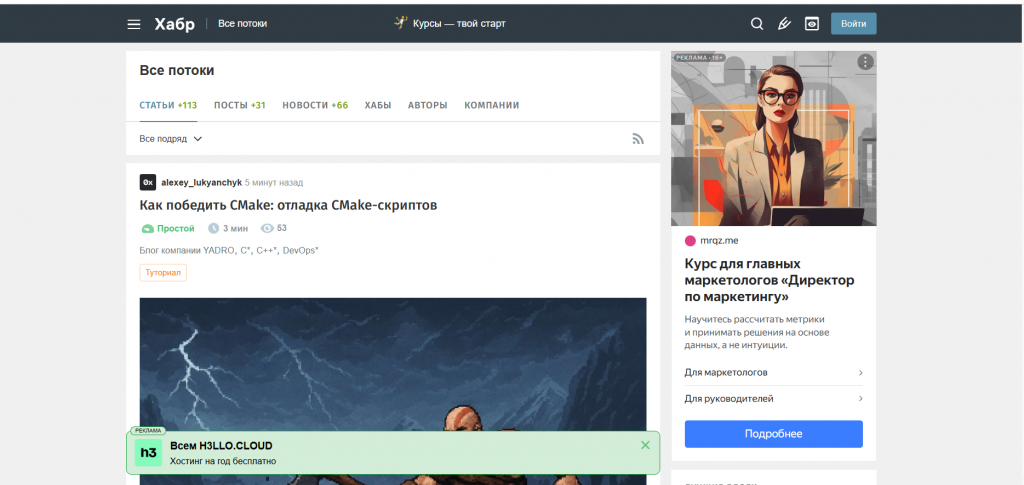
Task: Click the 5 минут назад timestamp
Action: [274, 183]
